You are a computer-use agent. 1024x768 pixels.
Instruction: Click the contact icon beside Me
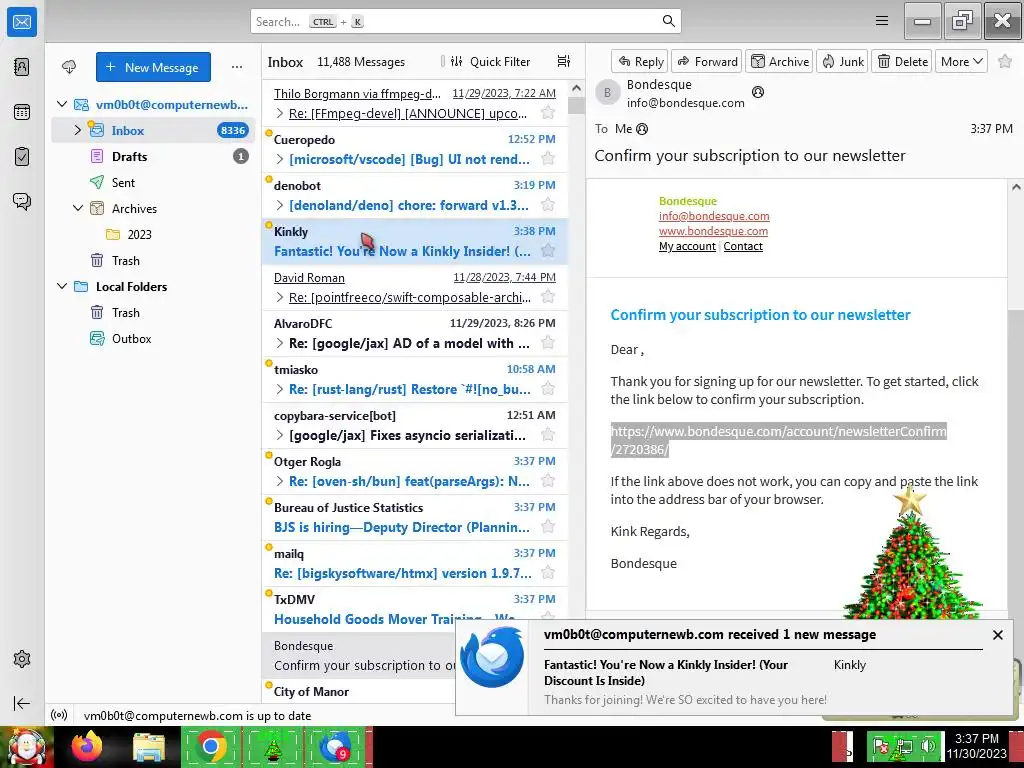pos(642,129)
